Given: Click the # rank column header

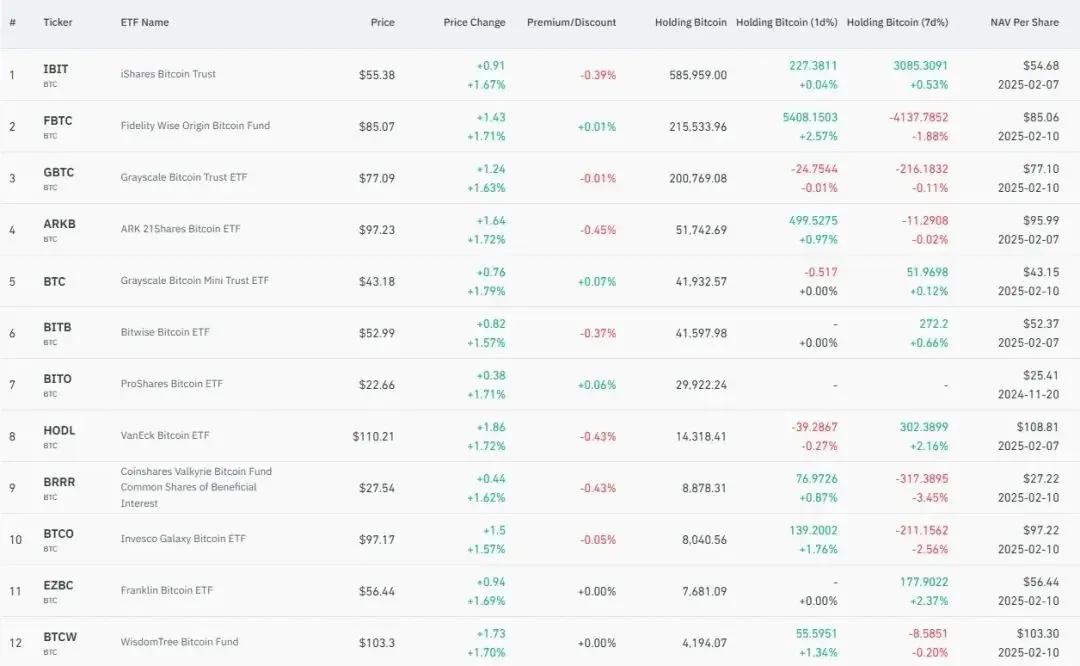Looking at the screenshot, I should tap(12, 22).
